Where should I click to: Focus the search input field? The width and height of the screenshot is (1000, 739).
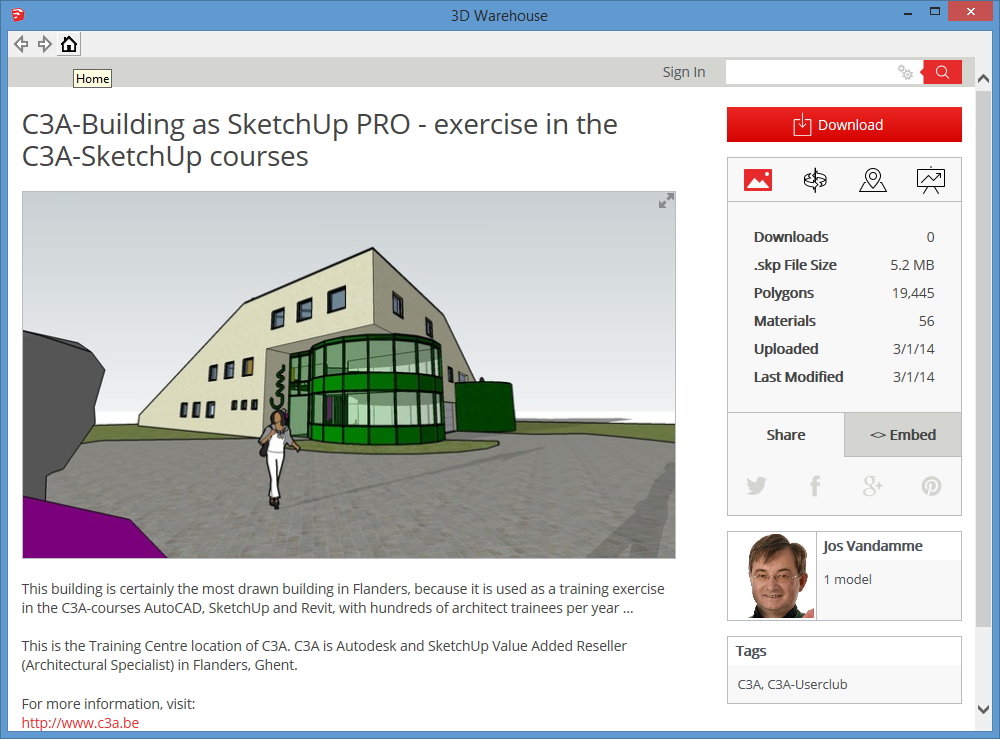[x=810, y=72]
